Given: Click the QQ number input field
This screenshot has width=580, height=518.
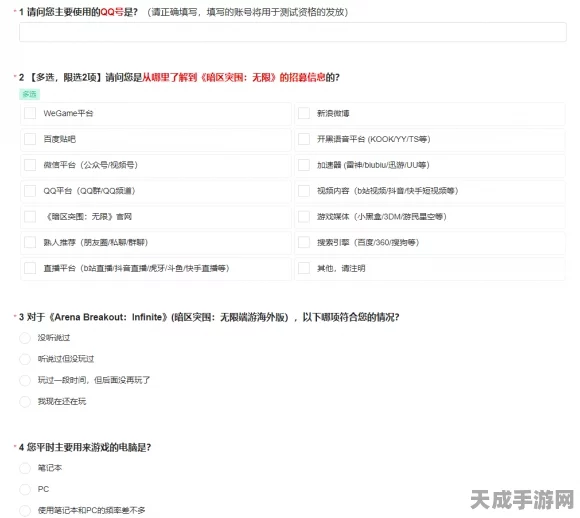Looking at the screenshot, I should coord(293,32).
